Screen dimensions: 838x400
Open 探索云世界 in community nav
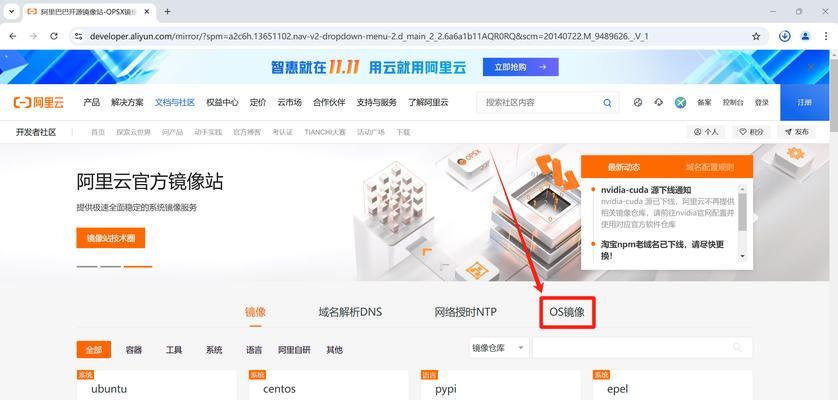134,132
